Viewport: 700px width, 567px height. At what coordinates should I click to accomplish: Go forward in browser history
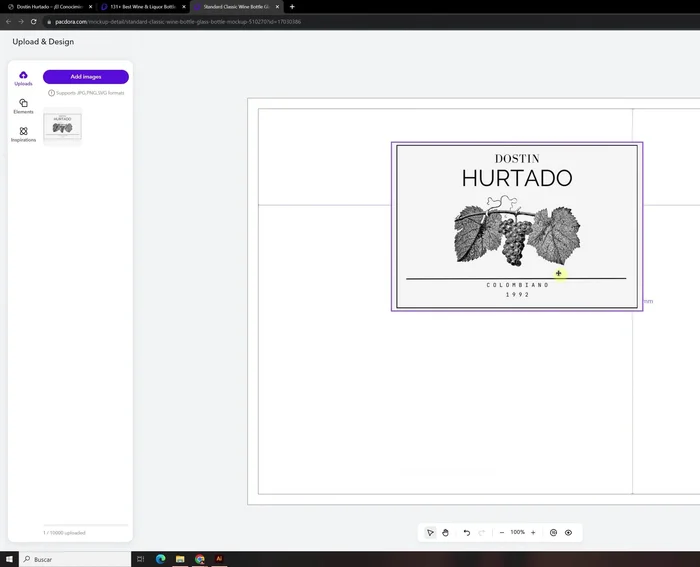(21, 21)
